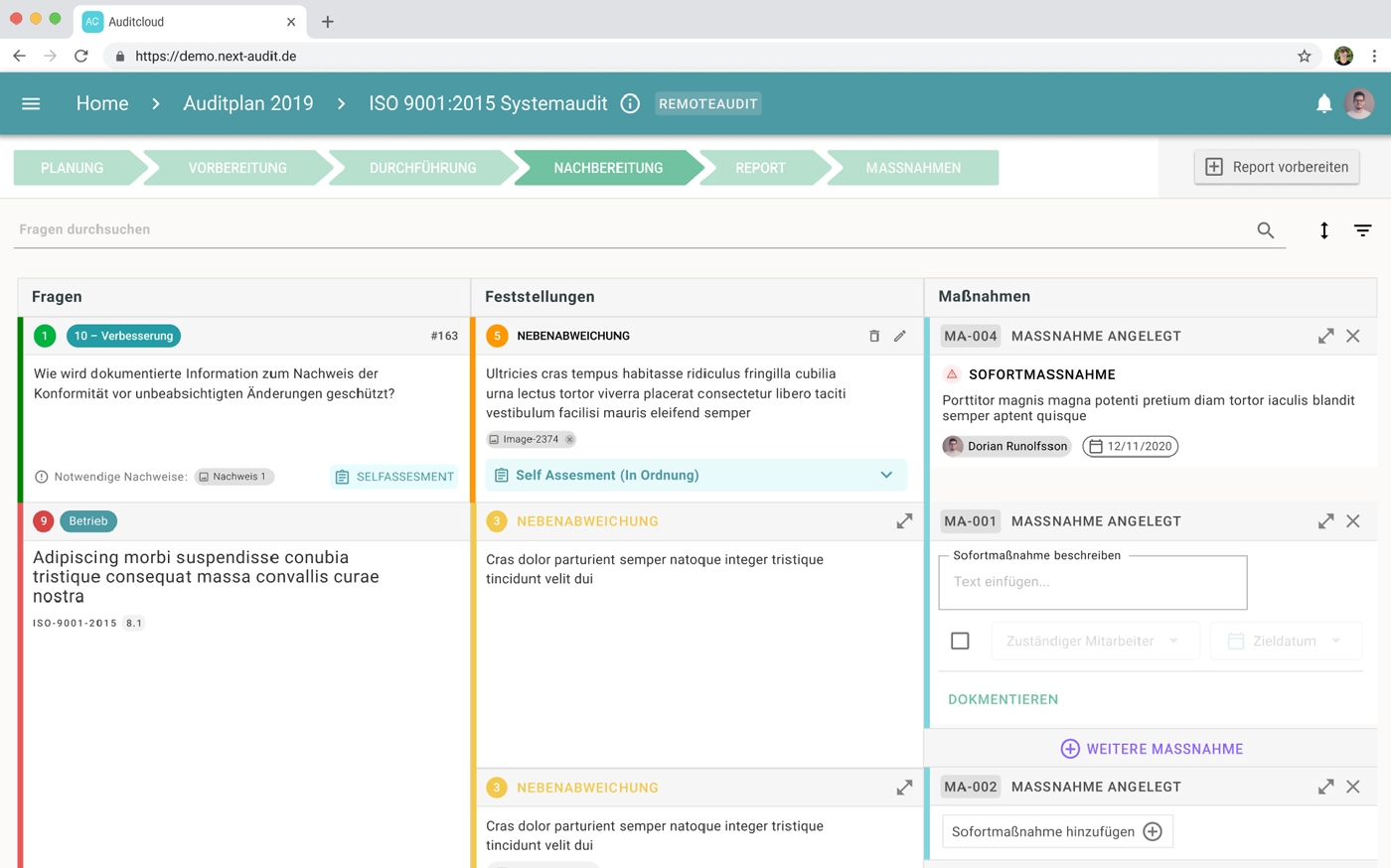Expand the MA-004 measure card

[1325, 336]
